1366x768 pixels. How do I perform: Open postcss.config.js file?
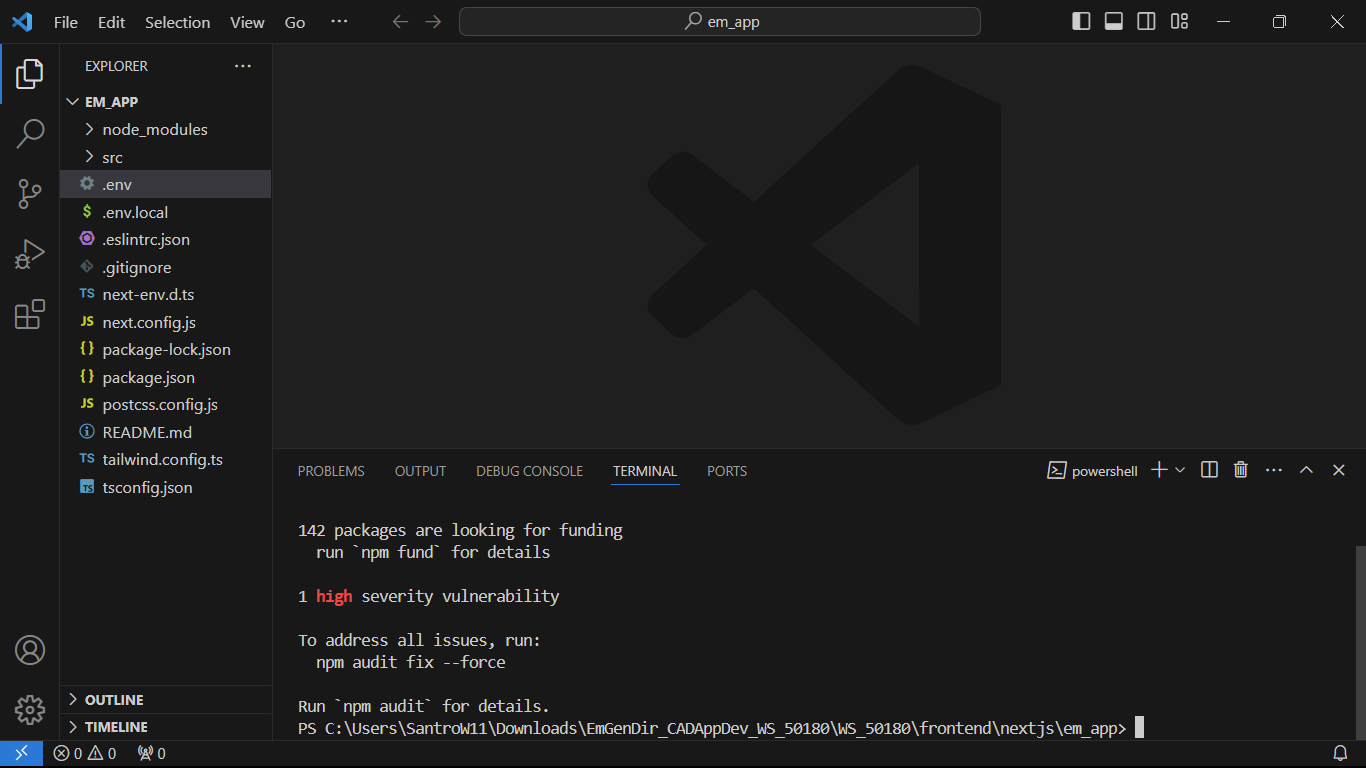tap(165, 404)
